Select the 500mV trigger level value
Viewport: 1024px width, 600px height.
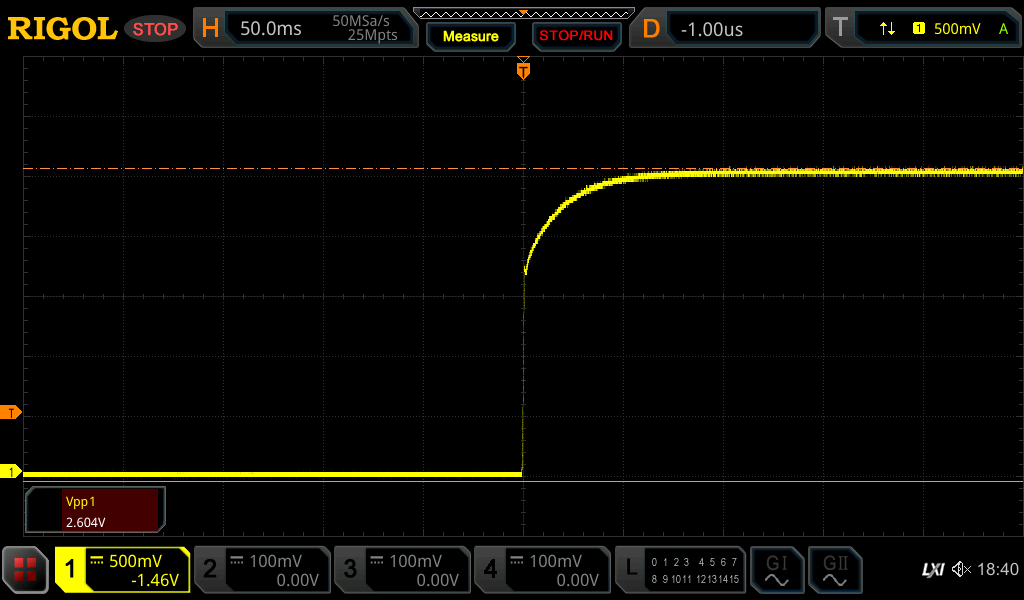[x=957, y=29]
